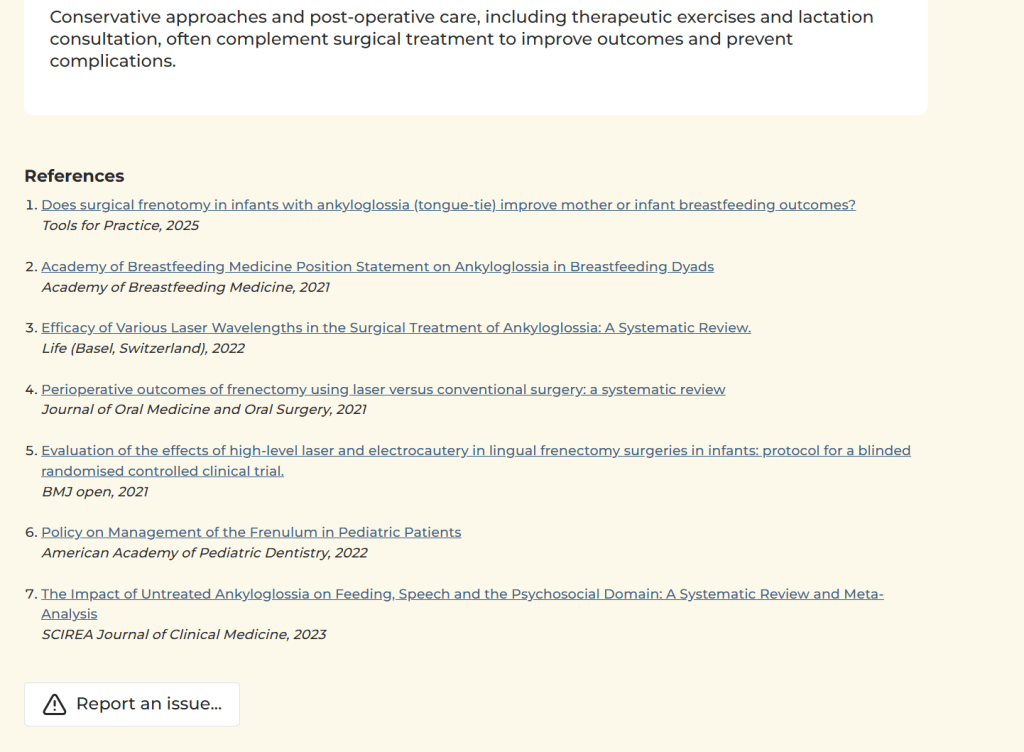The image size is (1024, 752).
Task: Click 'Journal of Oral Medicine and Oral Surgery, 2021'
Action: click(x=204, y=410)
